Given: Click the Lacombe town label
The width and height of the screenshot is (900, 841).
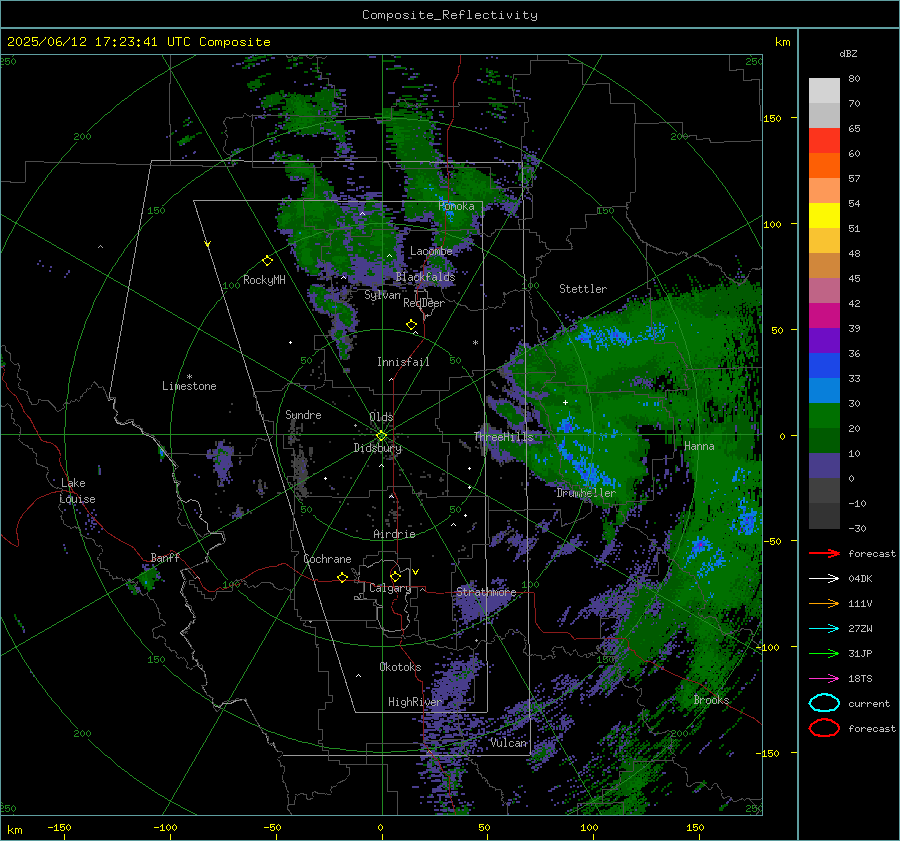Looking at the screenshot, I should [x=431, y=251].
